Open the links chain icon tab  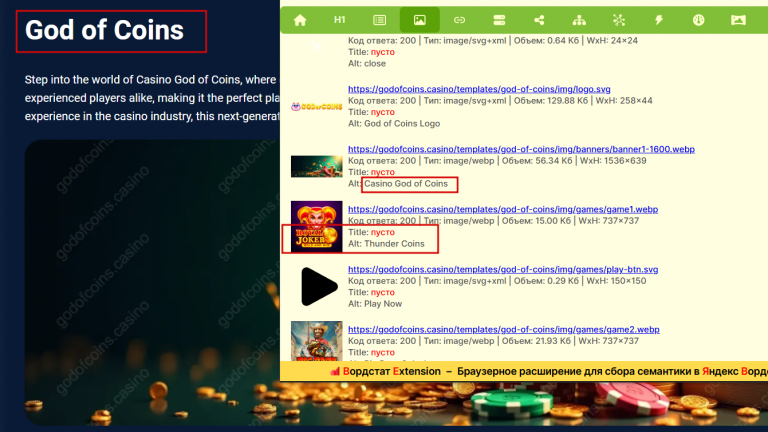click(x=459, y=20)
